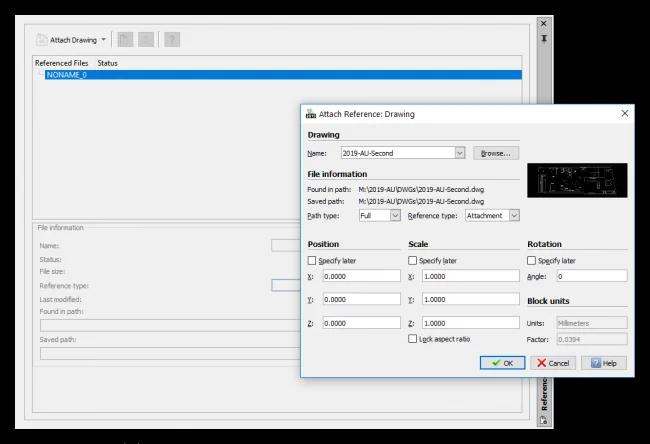Click the palette pin icon
Image resolution: width=650 pixels, height=444 pixels.
point(544,38)
